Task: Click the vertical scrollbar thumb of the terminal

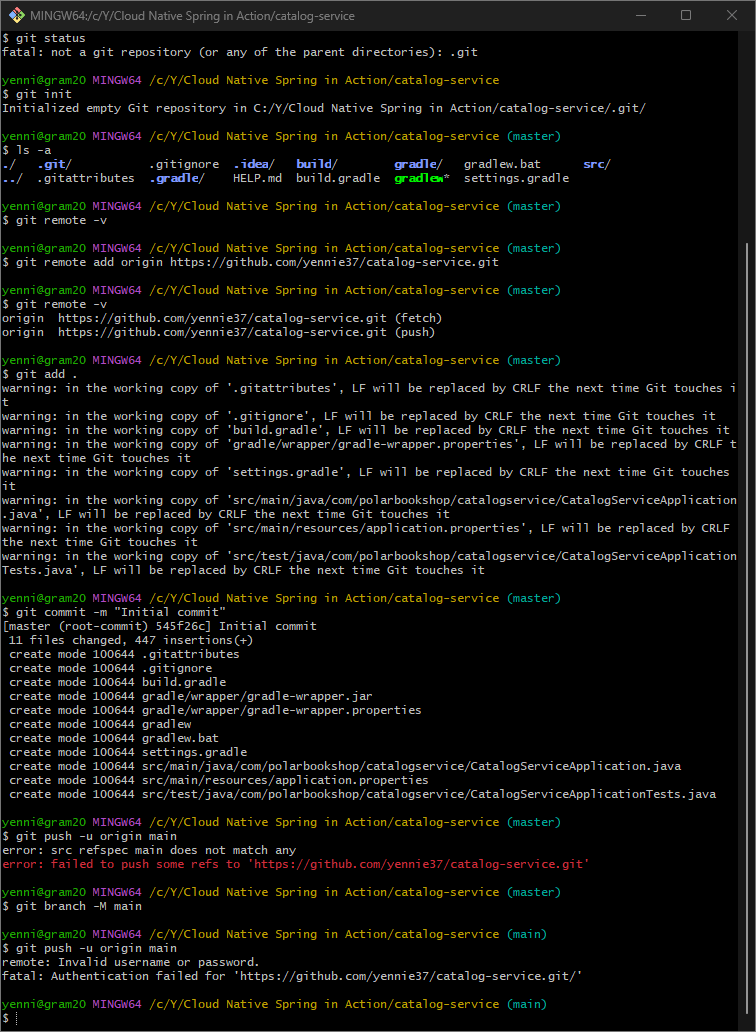Action: [747, 629]
